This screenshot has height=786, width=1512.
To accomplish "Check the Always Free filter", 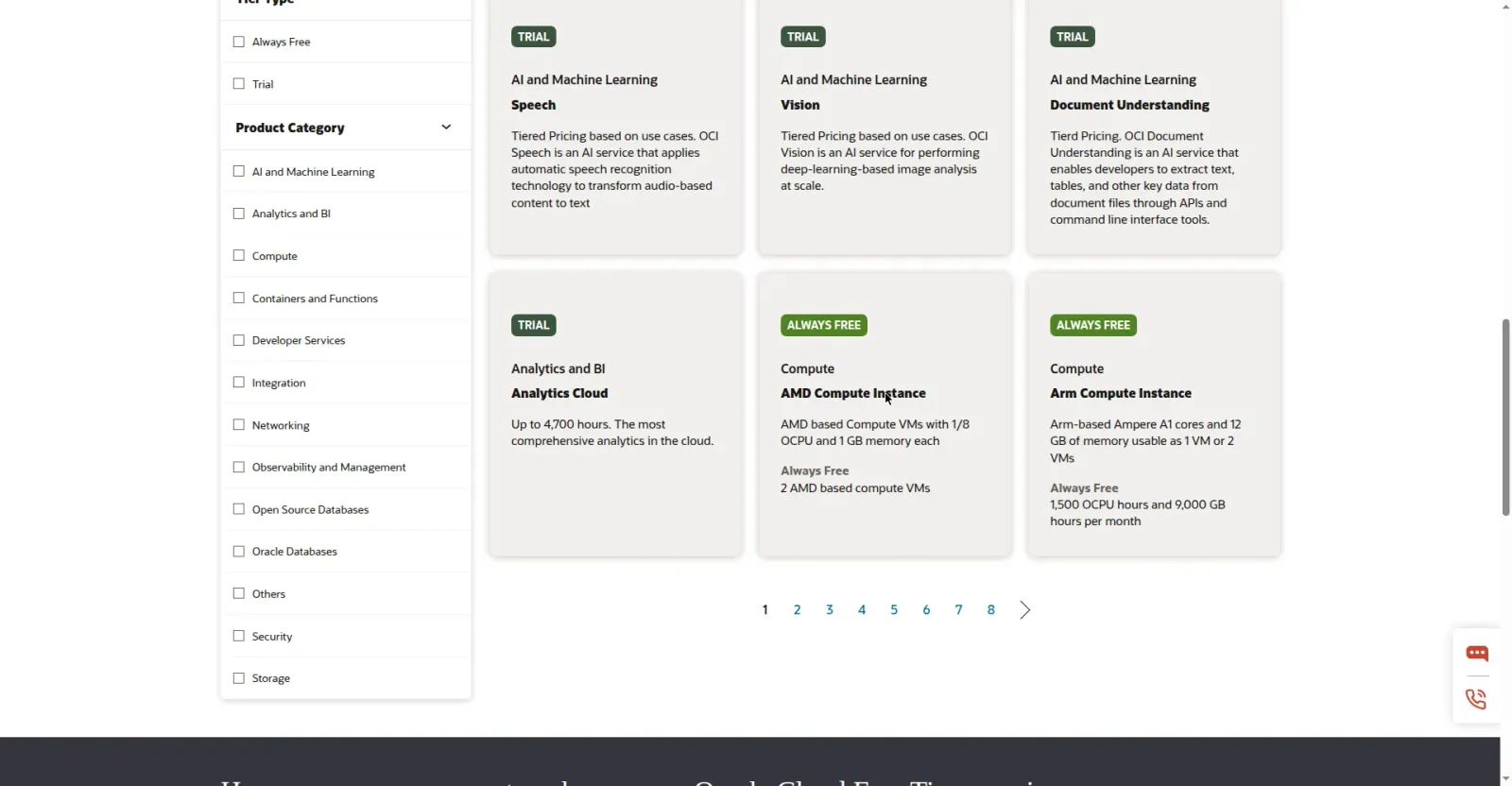I will (x=239, y=42).
